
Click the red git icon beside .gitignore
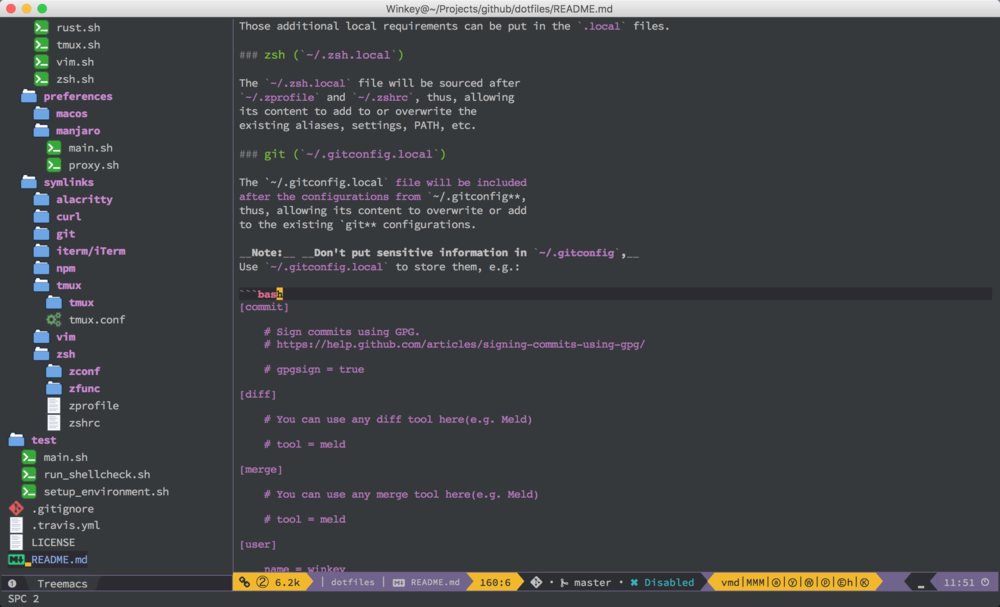[x=17, y=509]
